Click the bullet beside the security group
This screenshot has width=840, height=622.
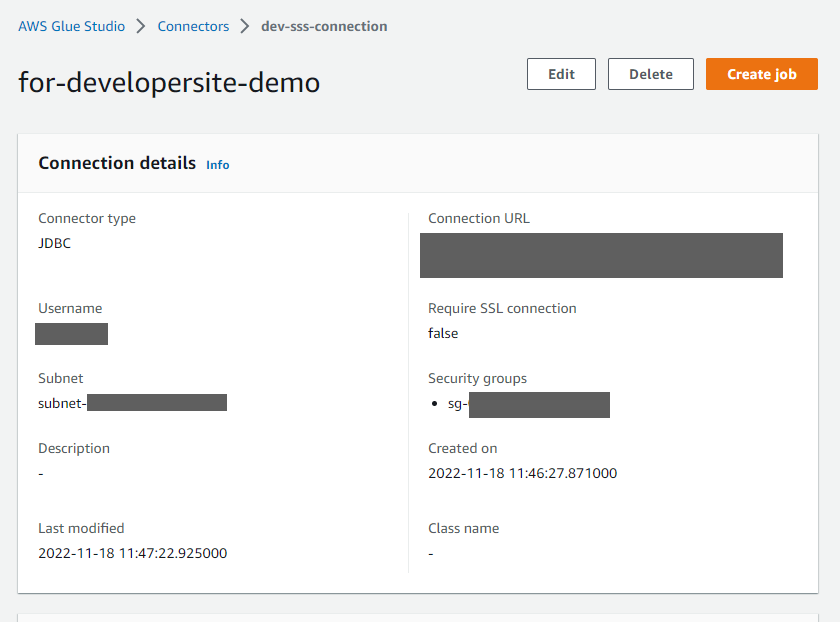pos(434,404)
